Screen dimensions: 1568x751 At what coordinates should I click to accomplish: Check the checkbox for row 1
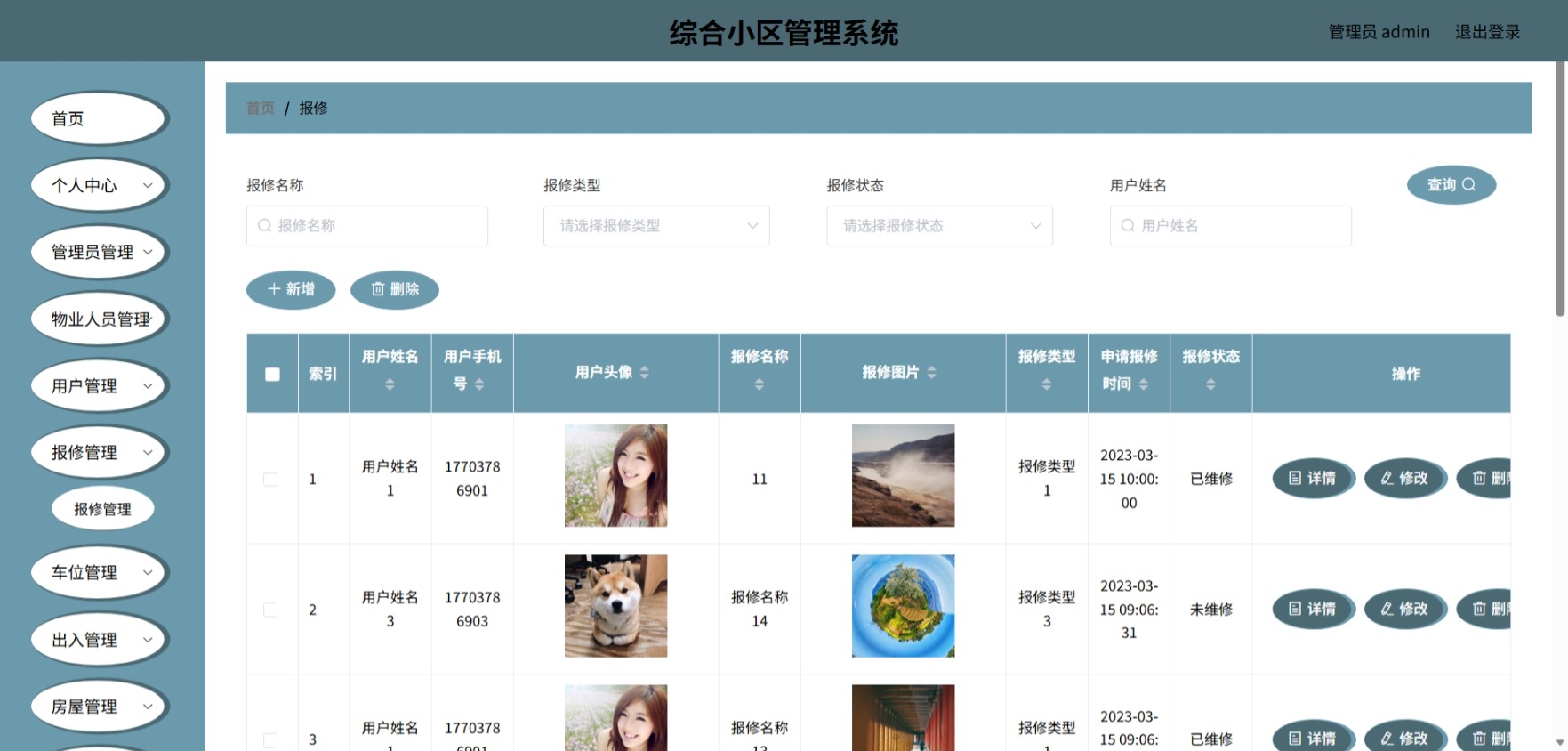[270, 480]
